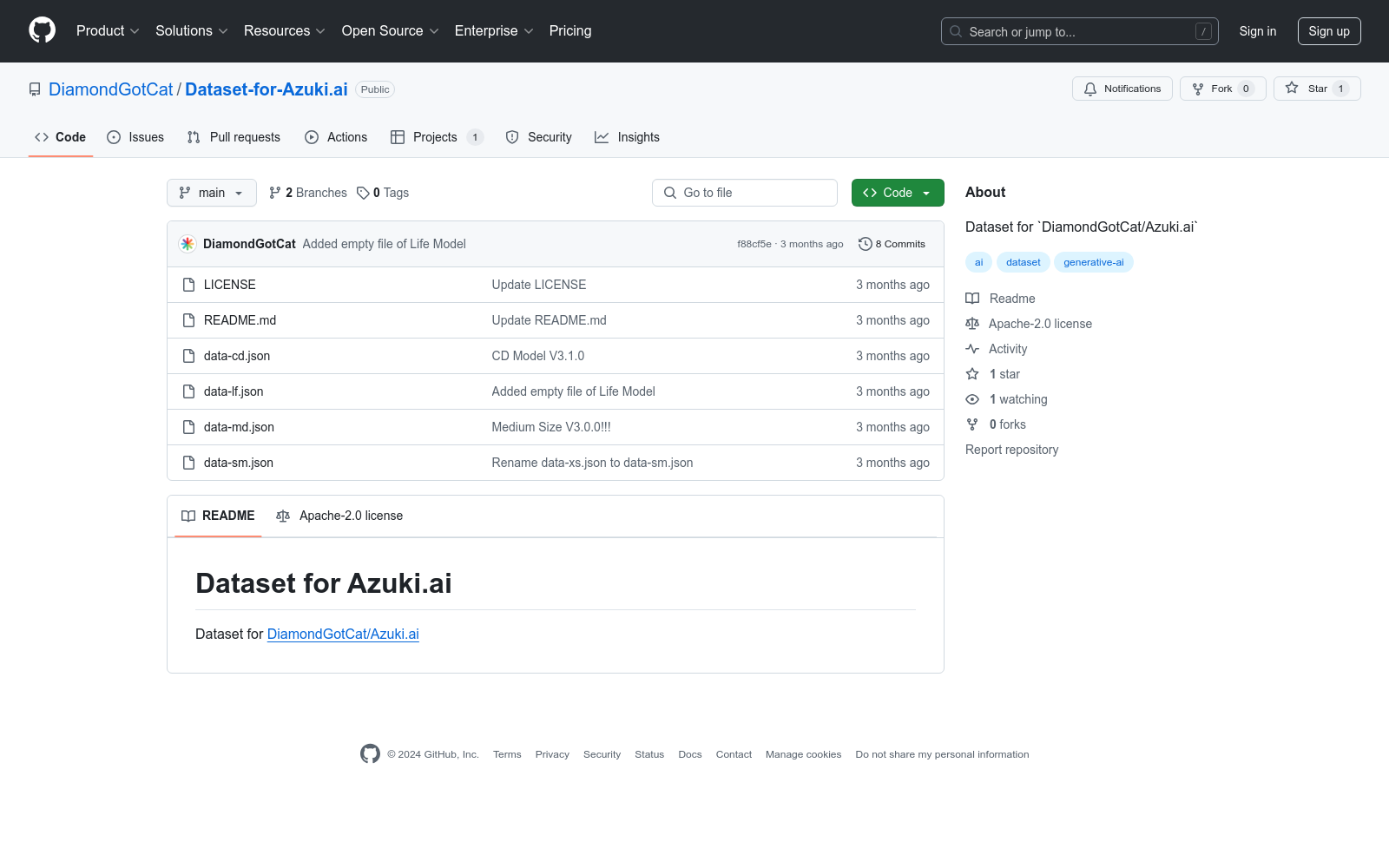Click the file icon next to LICENSE

click(x=188, y=285)
